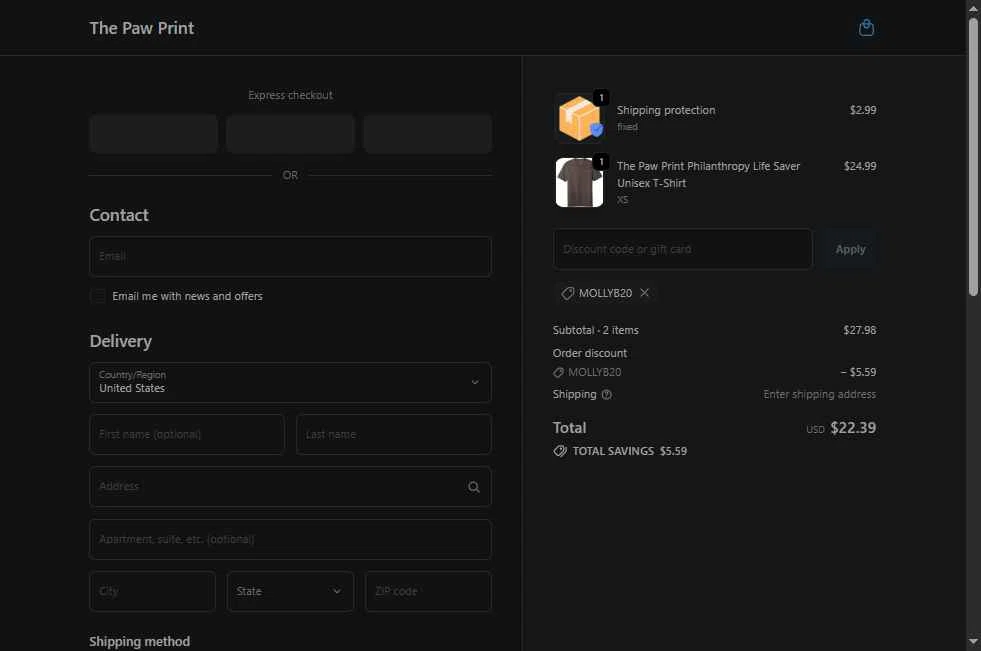Click the Subtotal · 2 items label

point(596,330)
